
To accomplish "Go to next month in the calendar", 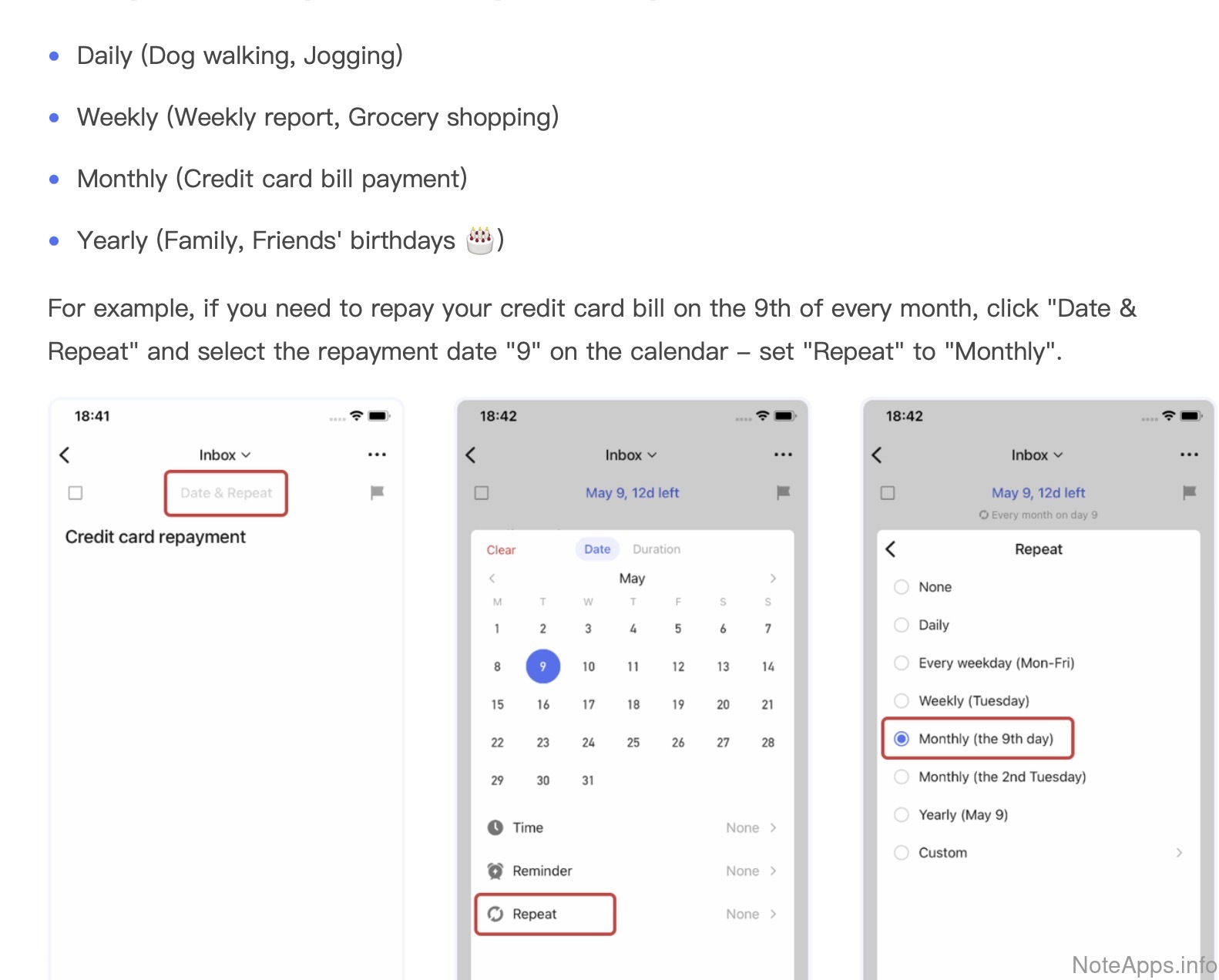I will [773, 579].
